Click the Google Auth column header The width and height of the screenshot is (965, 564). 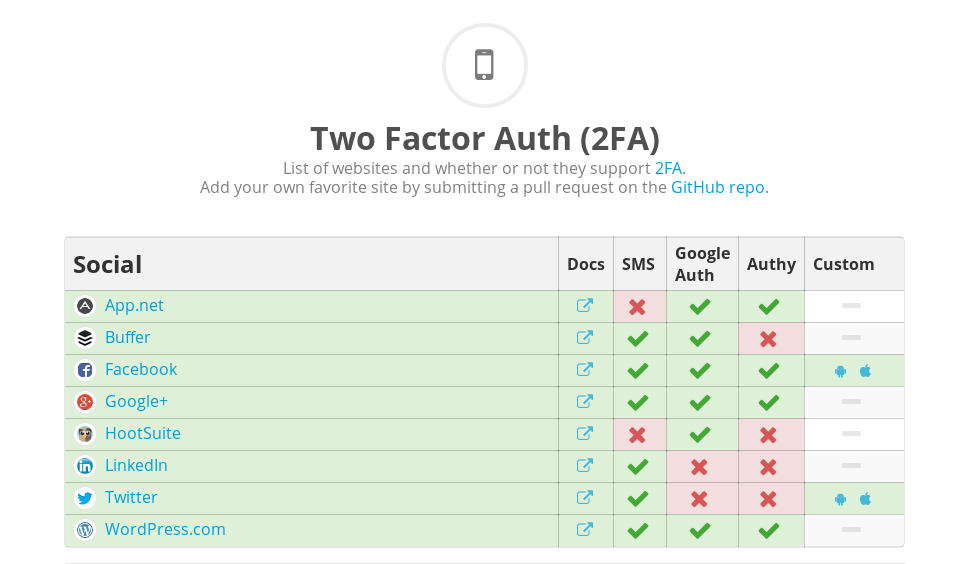coord(702,264)
